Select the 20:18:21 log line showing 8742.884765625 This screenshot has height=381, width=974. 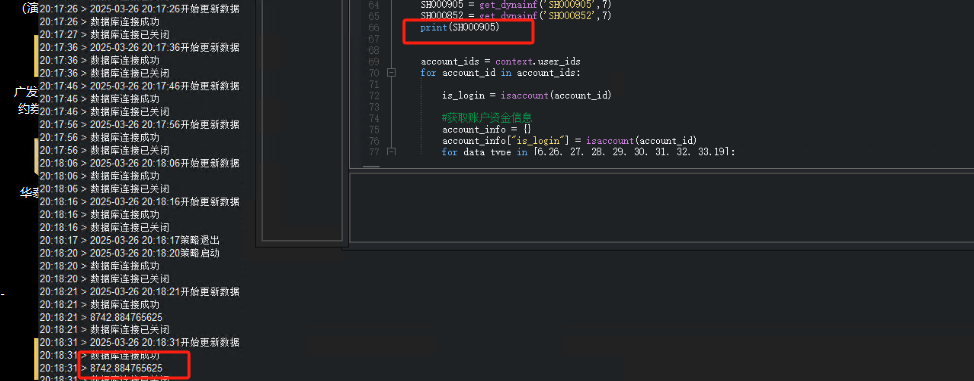tap(101, 317)
